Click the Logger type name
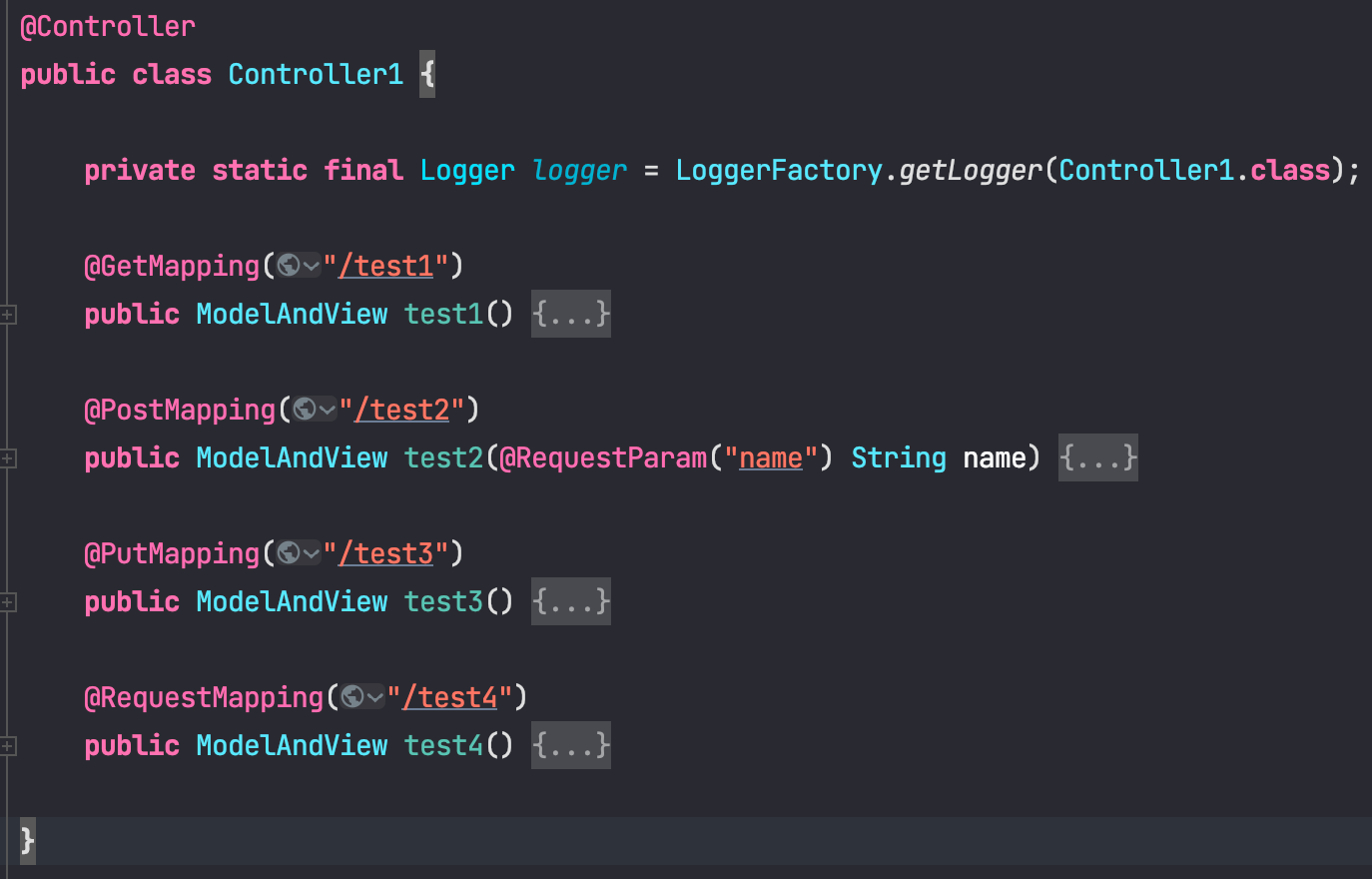 click(467, 170)
